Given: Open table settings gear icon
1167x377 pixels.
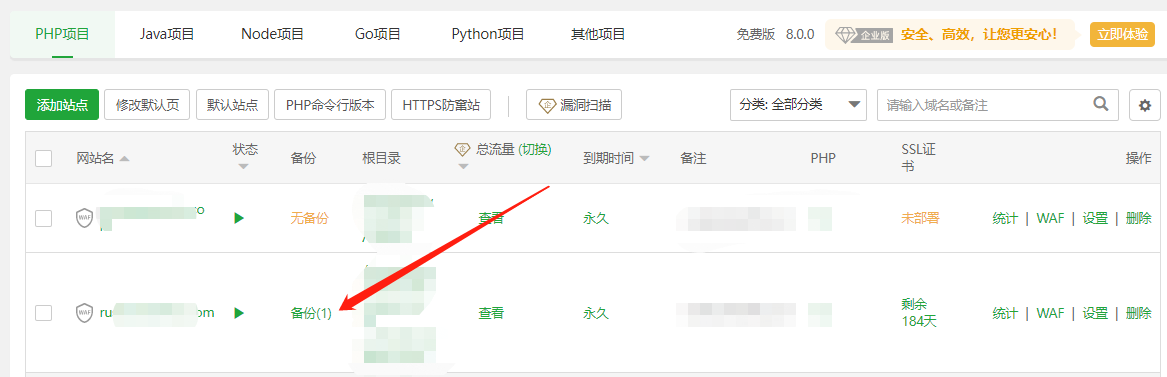Looking at the screenshot, I should pyautogui.click(x=1145, y=106).
